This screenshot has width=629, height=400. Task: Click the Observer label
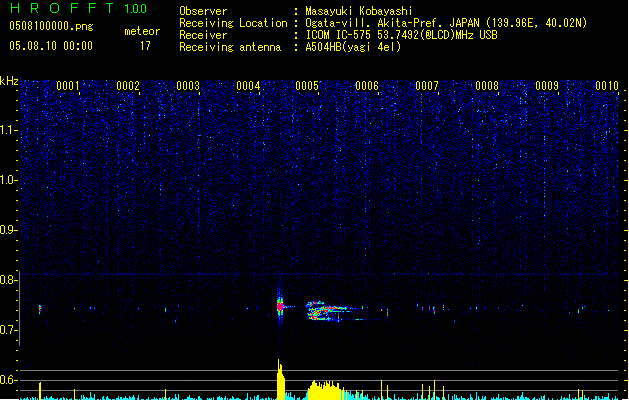point(203,11)
